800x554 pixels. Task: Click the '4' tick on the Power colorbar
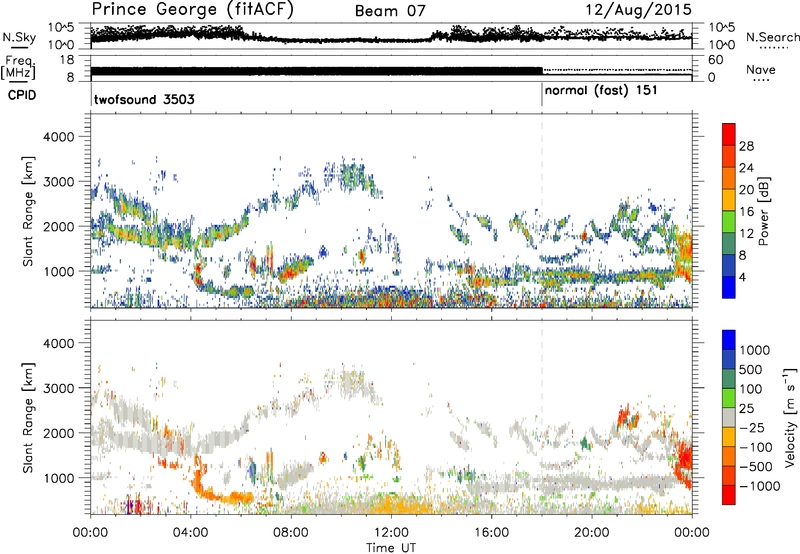742,277
